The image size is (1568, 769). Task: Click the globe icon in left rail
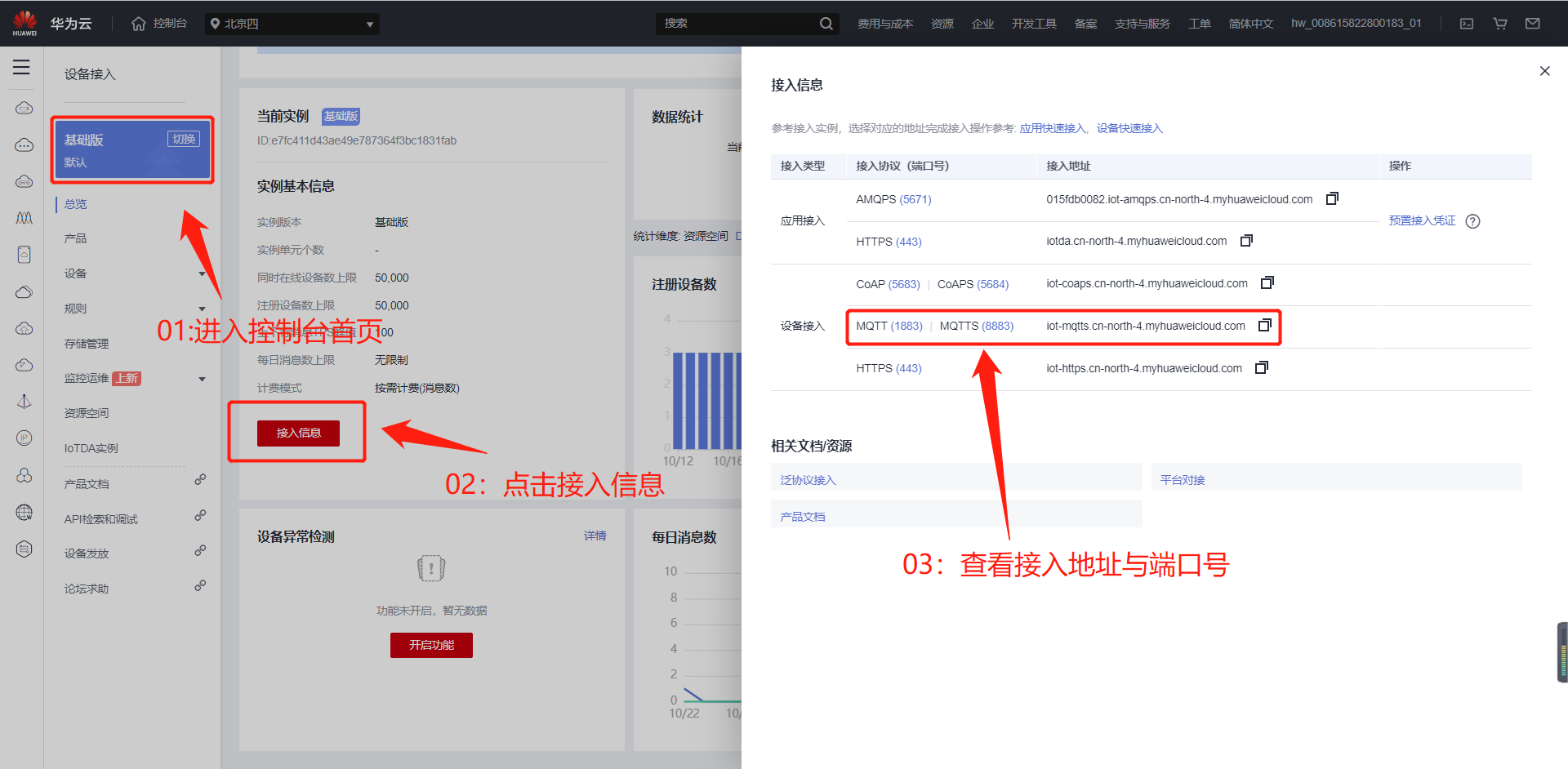pos(24,512)
